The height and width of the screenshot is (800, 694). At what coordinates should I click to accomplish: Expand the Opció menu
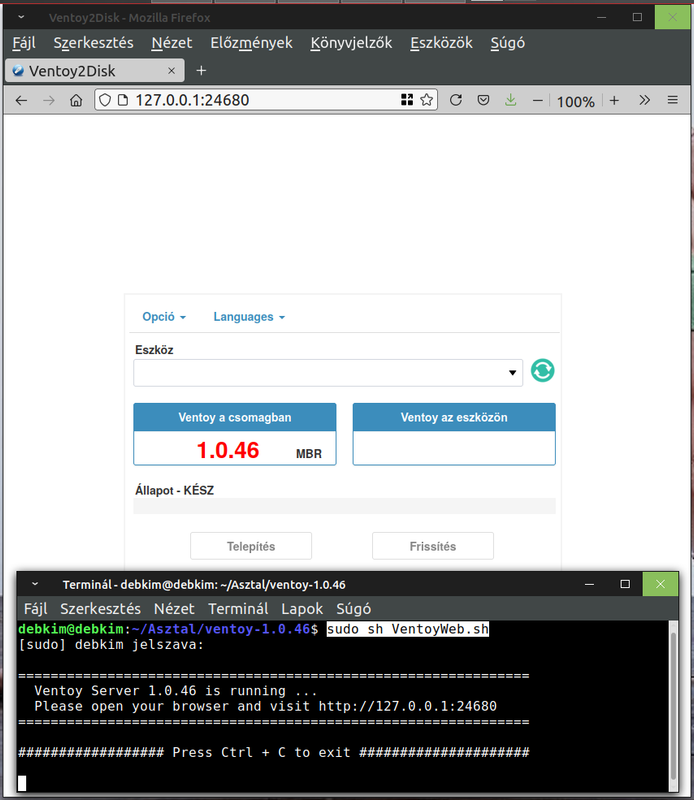coord(164,317)
